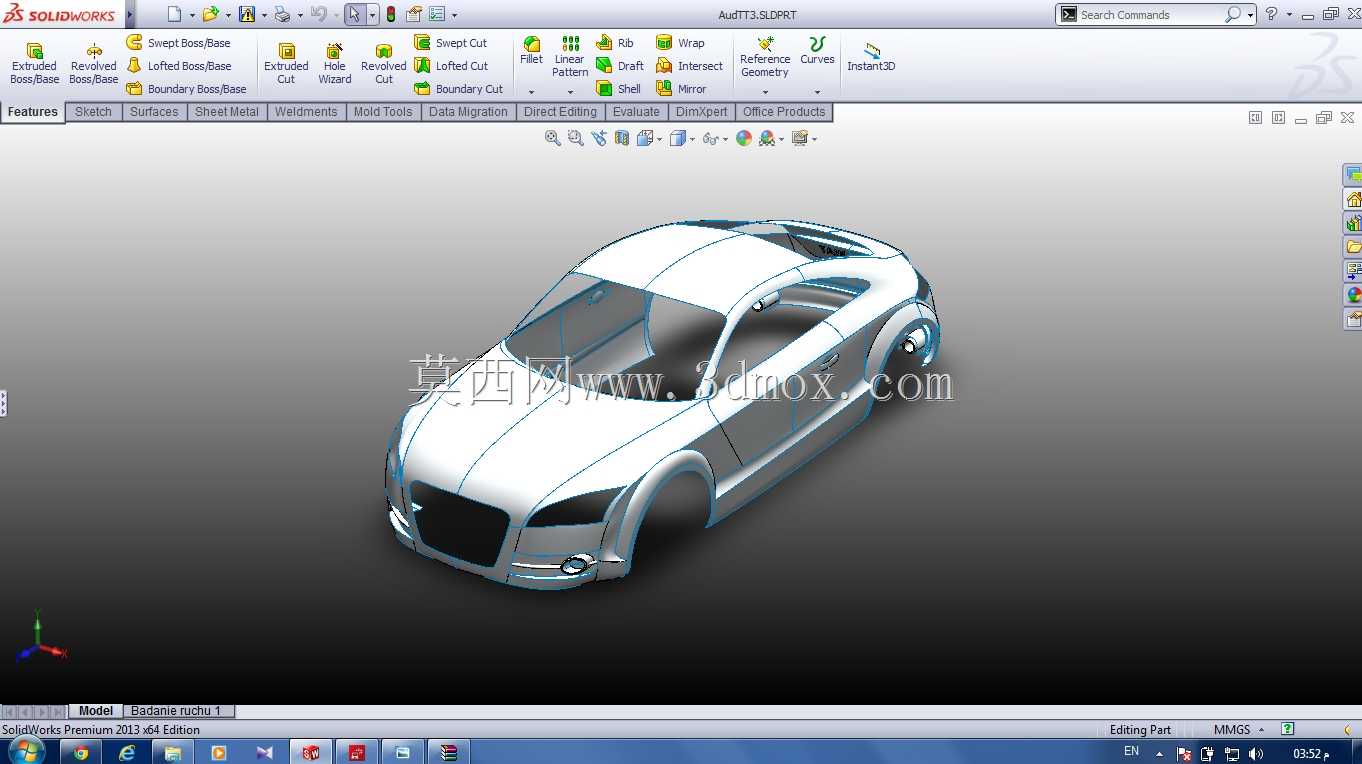
Task: Choose the Lofted Boss/Base feature
Action: coord(179,66)
